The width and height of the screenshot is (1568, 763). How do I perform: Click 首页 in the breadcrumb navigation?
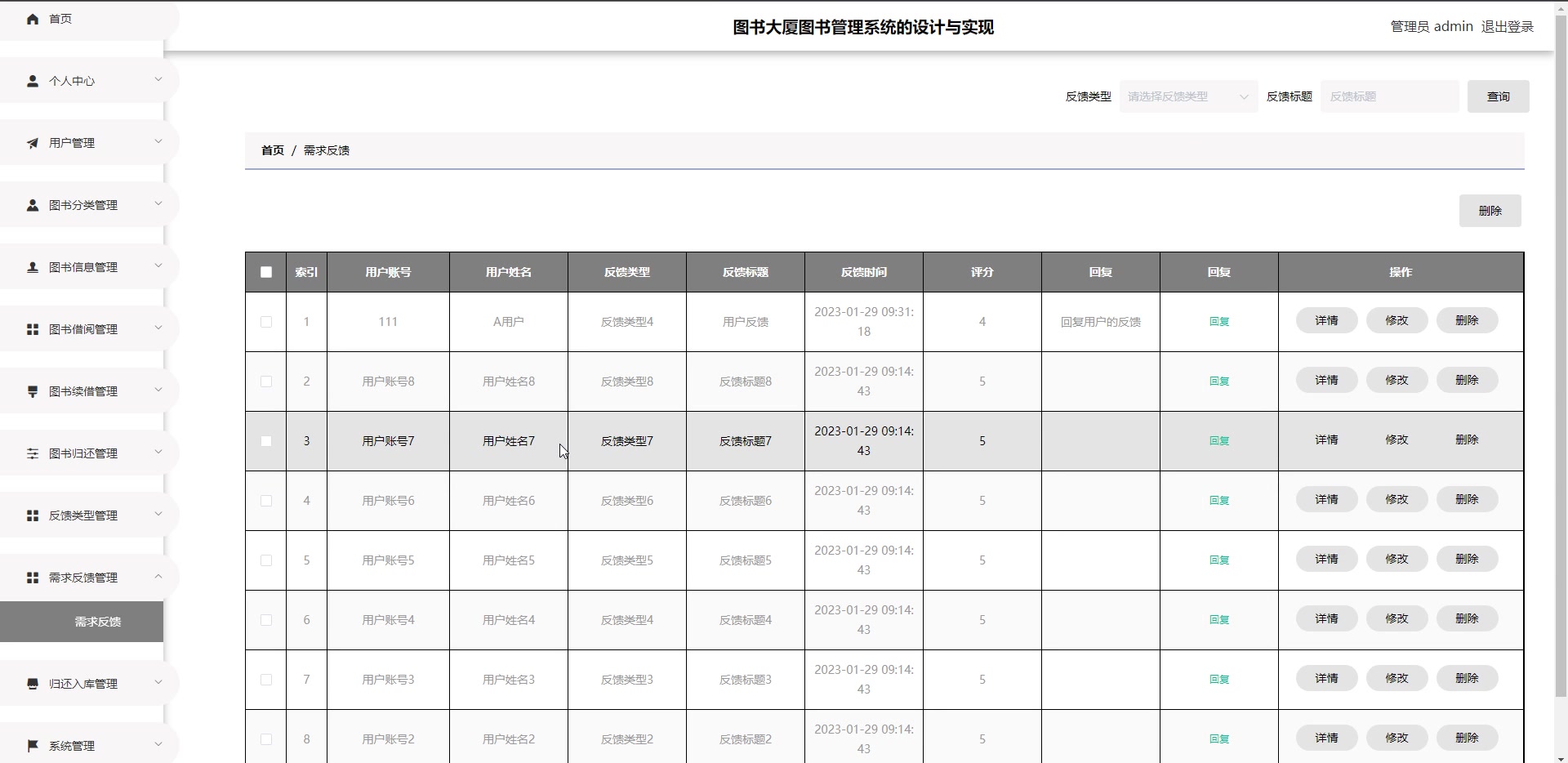[272, 149]
